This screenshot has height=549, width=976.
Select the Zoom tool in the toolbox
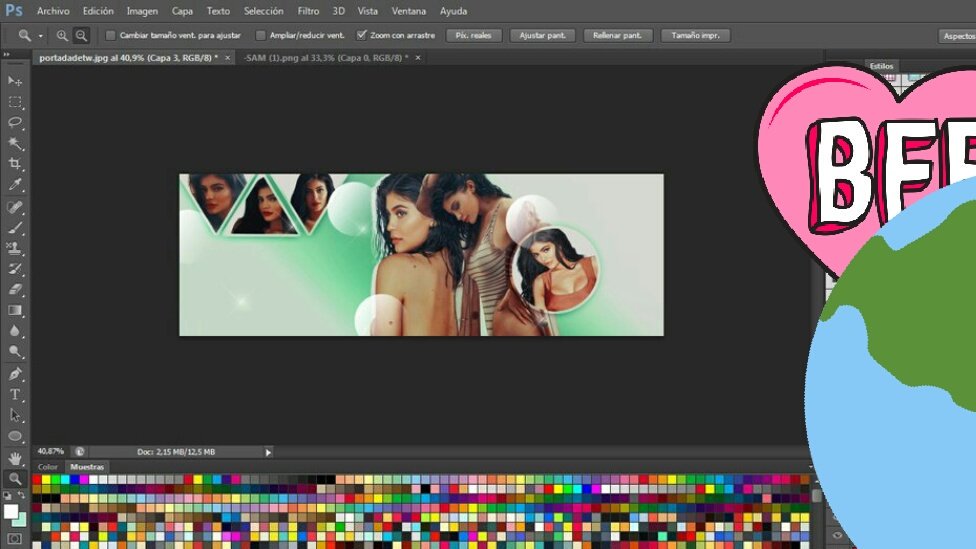tap(15, 479)
